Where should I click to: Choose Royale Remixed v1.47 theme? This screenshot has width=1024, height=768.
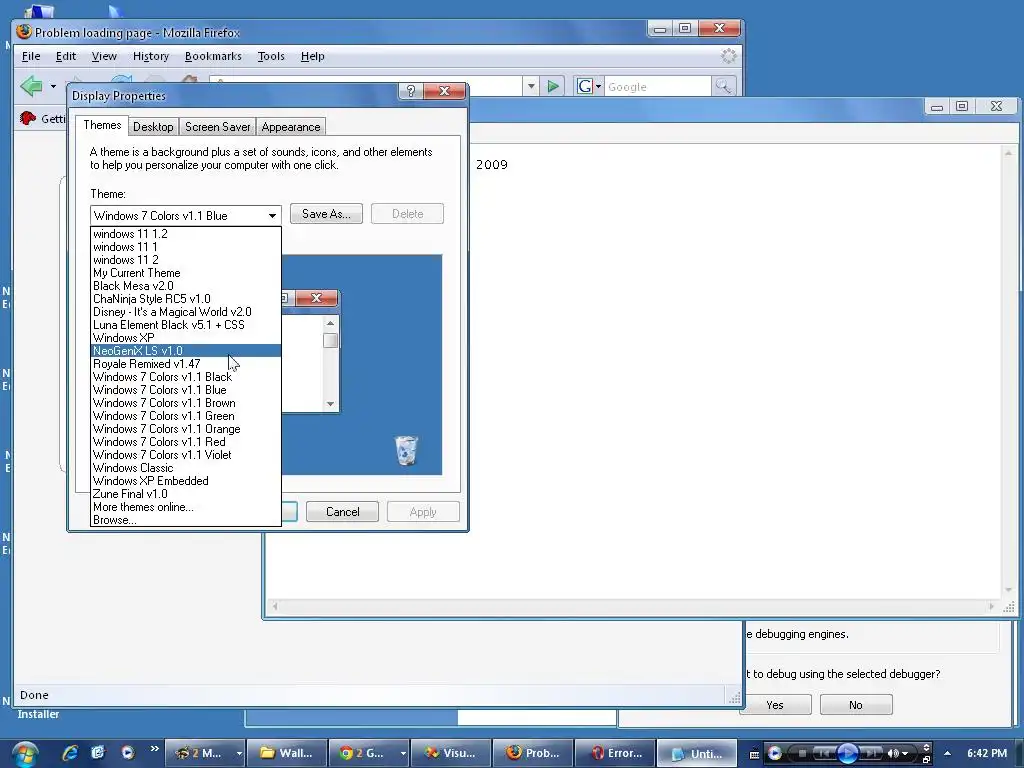(185, 364)
